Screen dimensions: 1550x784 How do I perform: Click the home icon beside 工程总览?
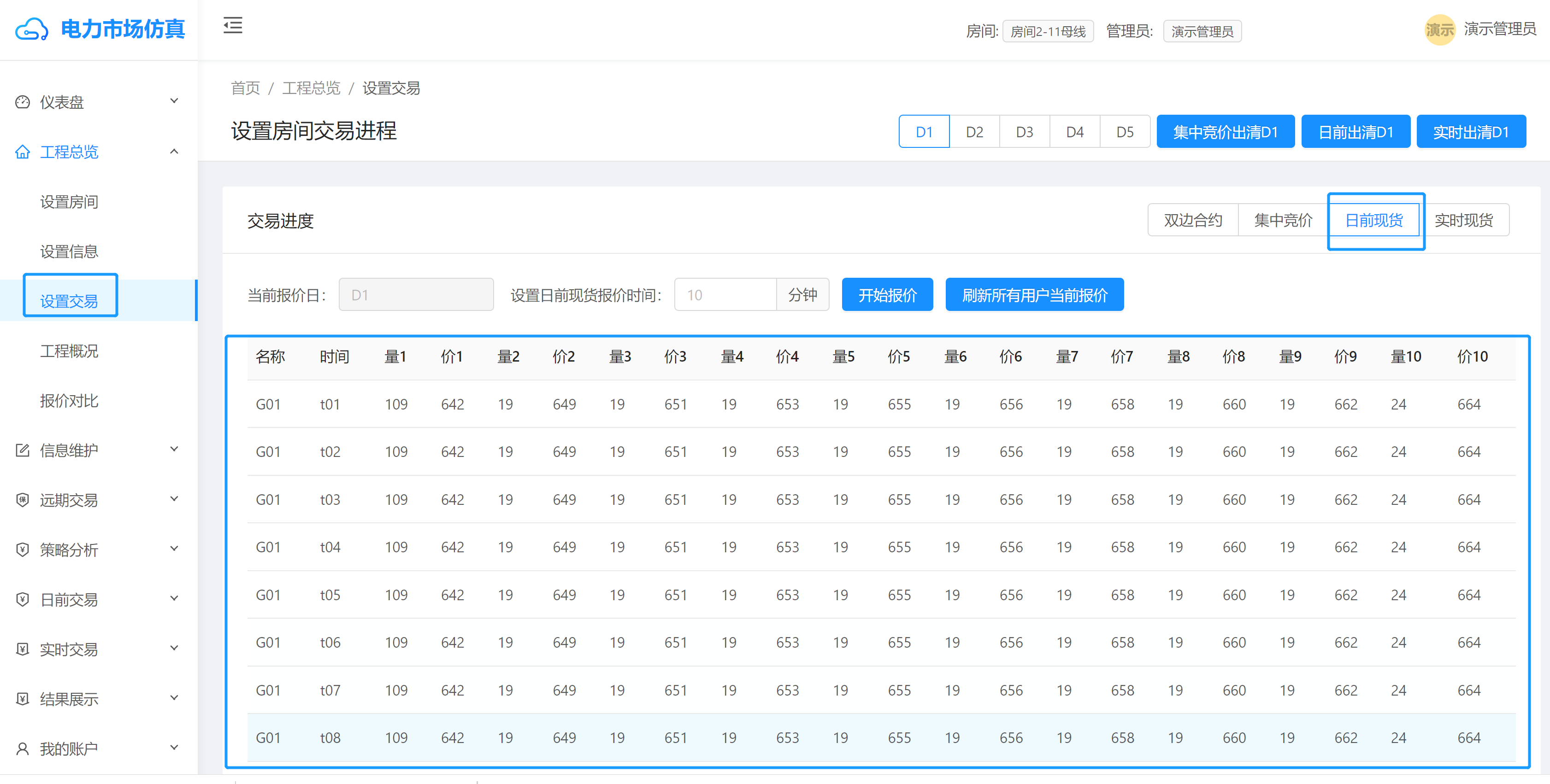[x=22, y=152]
